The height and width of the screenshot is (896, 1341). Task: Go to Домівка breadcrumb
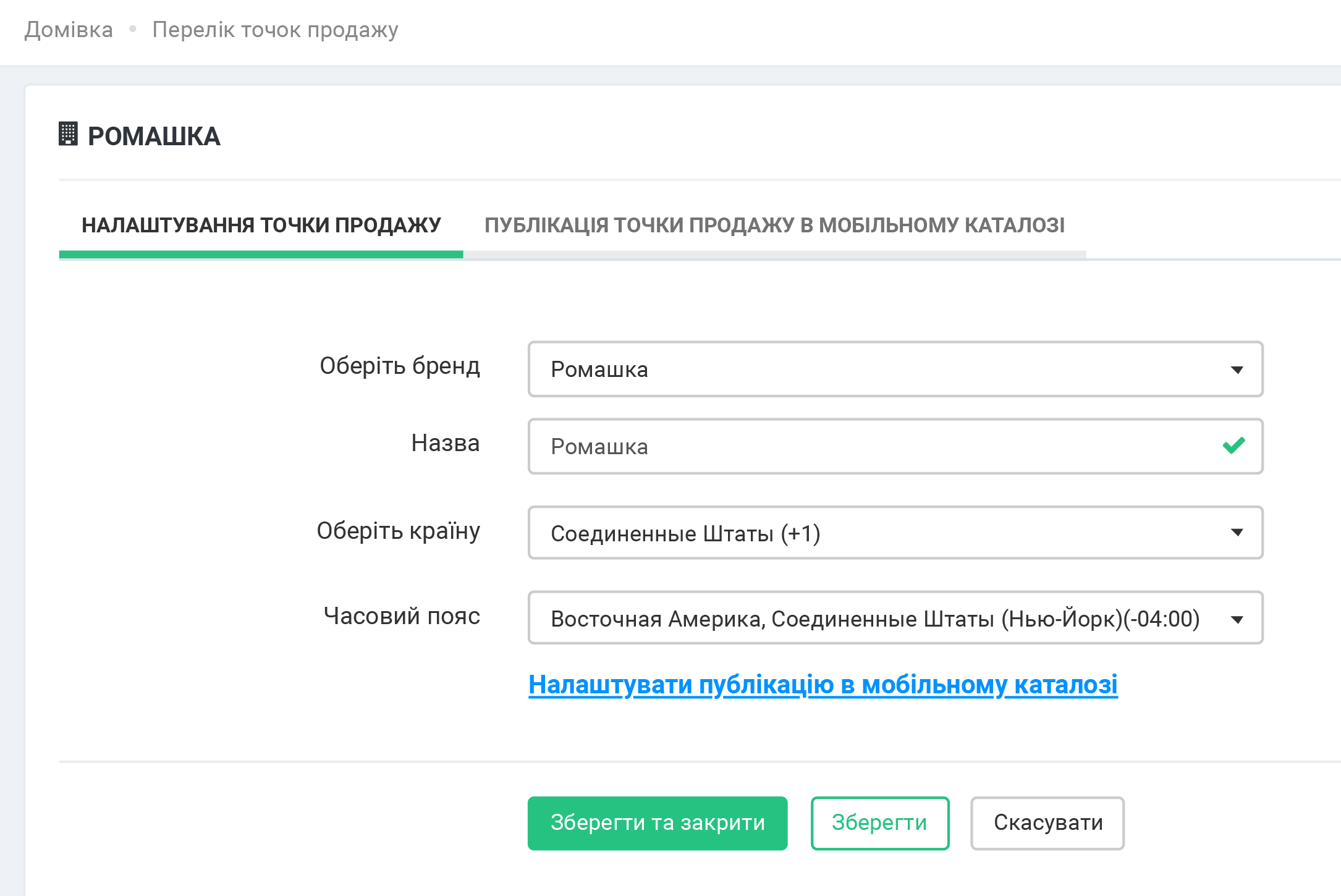(x=69, y=30)
